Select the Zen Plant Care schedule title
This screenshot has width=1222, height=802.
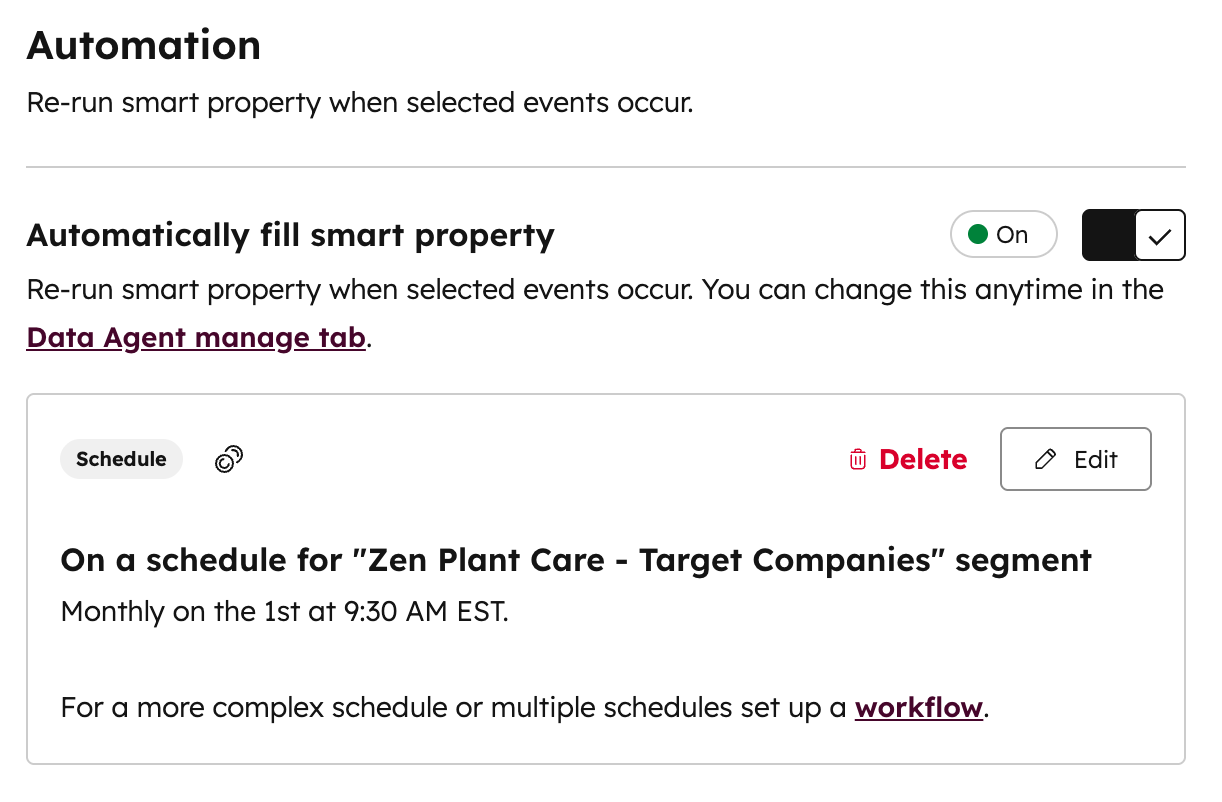click(576, 560)
